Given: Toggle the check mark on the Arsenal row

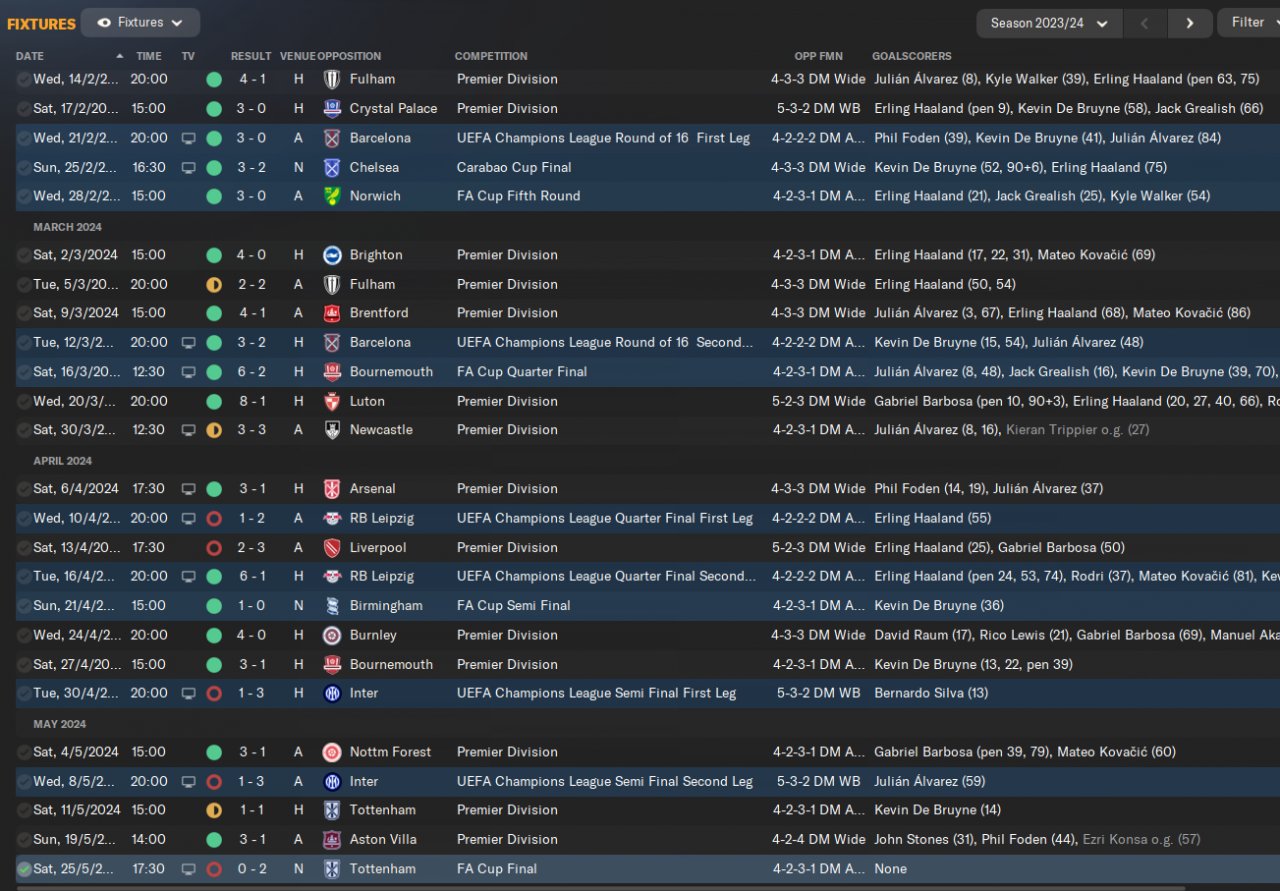Looking at the screenshot, I should 24,489.
